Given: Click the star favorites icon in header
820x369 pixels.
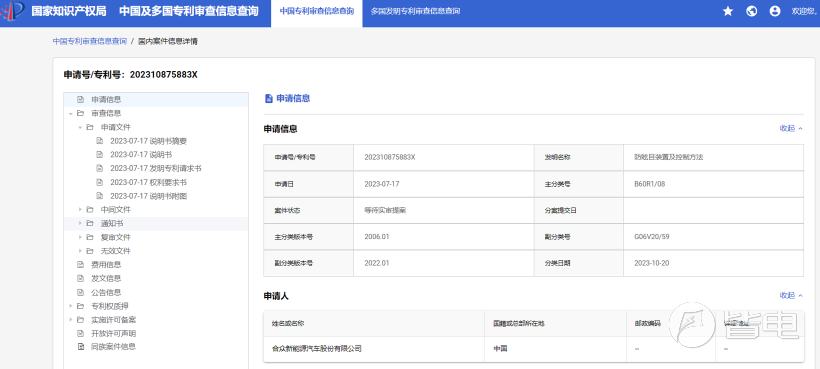Looking at the screenshot, I should pos(728,11).
